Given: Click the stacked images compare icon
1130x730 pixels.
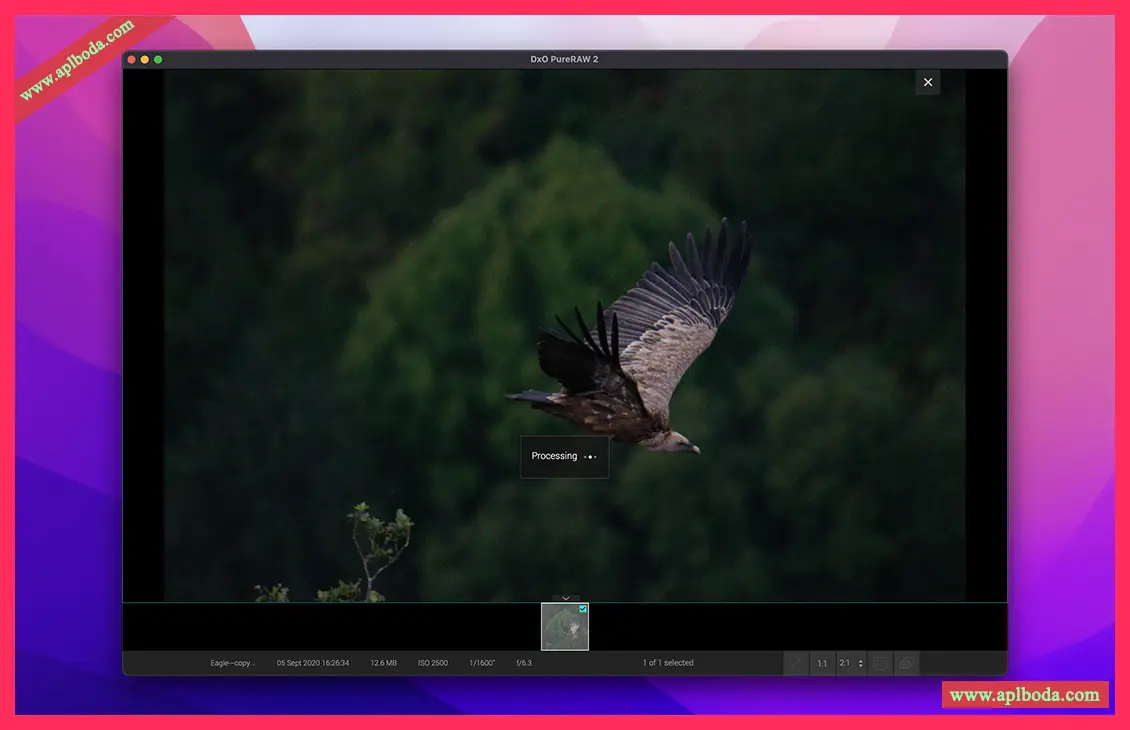Looking at the screenshot, I should 906,663.
